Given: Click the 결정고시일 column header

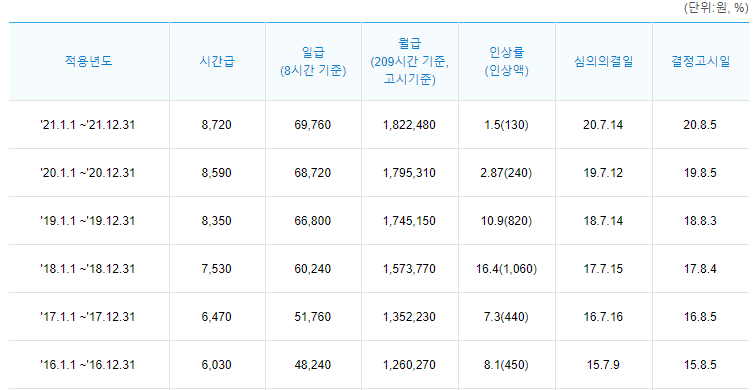Looking at the screenshot, I should click(700, 61).
